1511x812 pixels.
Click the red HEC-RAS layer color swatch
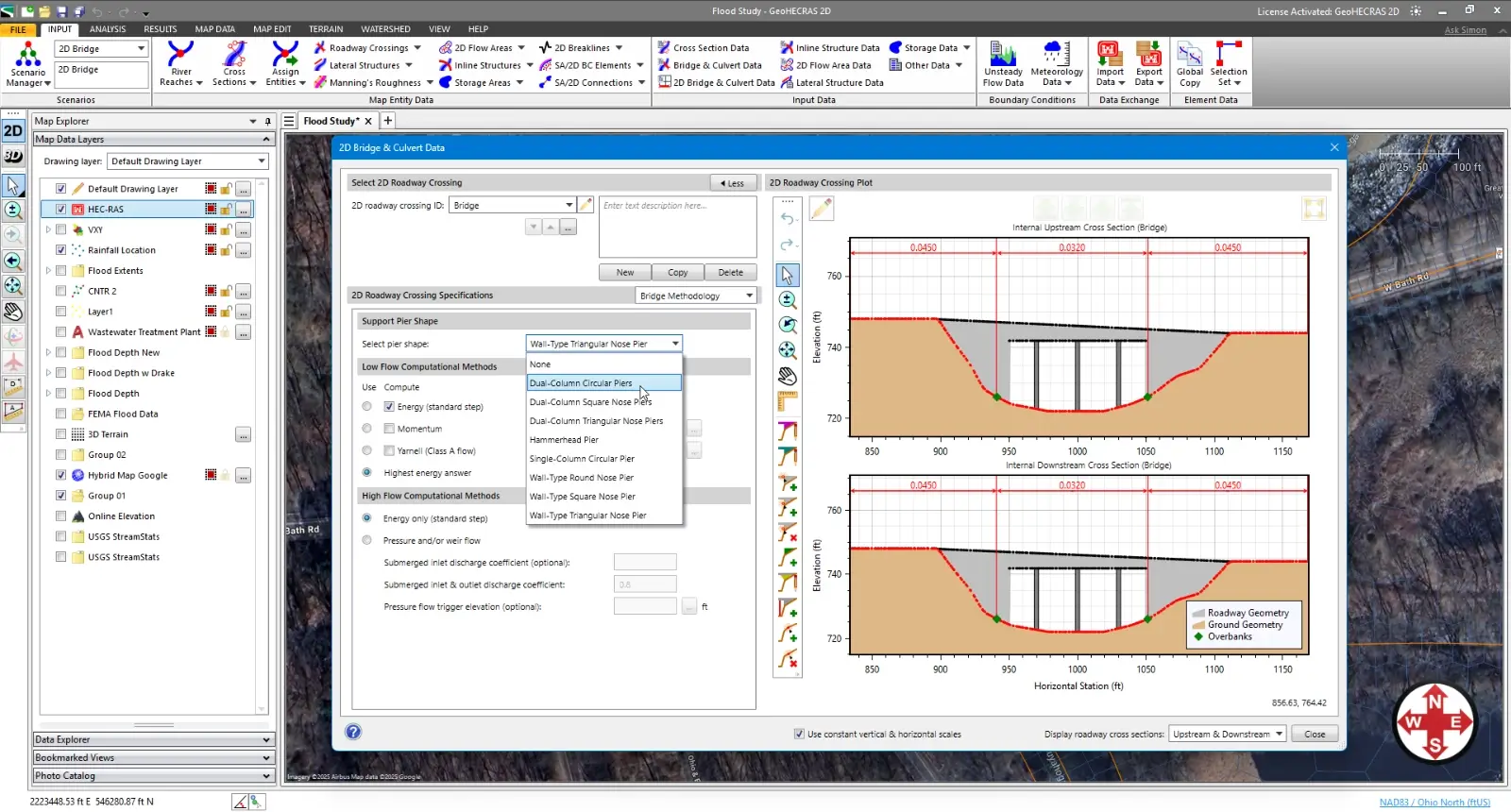pos(211,210)
